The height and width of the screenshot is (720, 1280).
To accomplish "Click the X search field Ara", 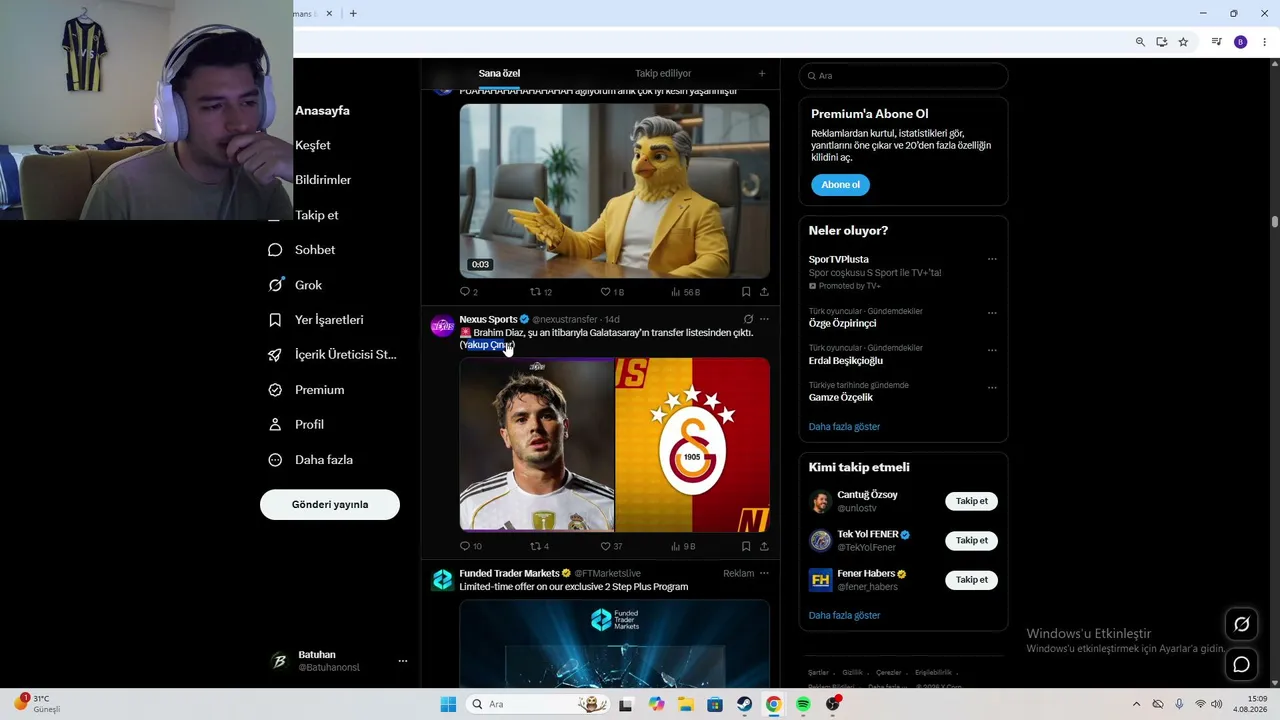I will [904, 76].
